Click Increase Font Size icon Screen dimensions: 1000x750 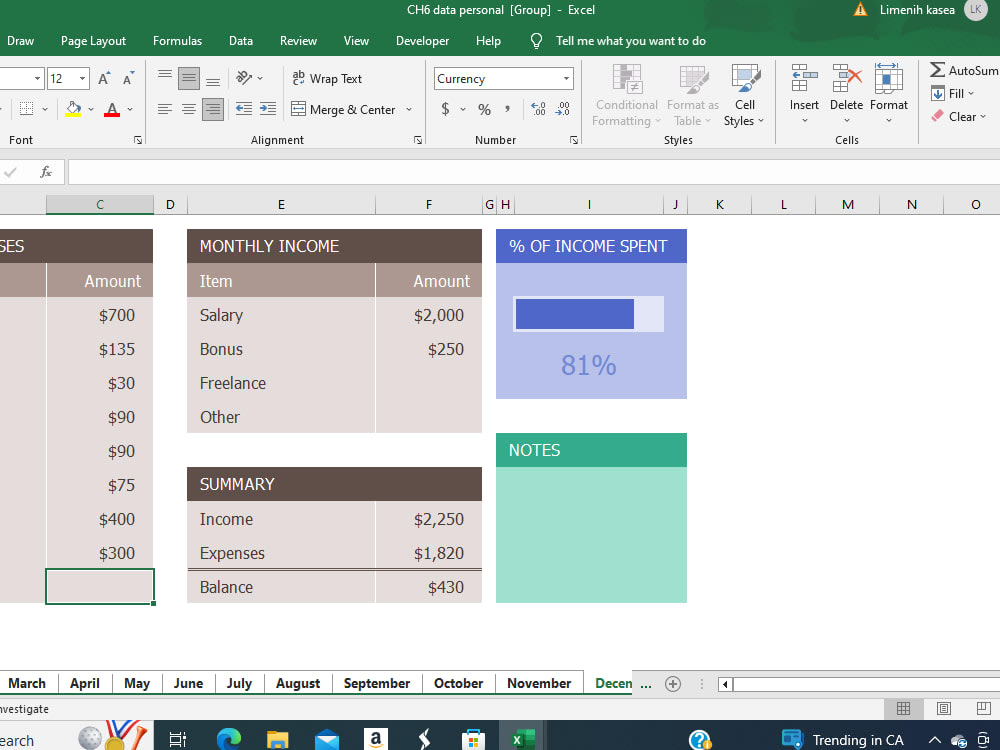[x=103, y=78]
